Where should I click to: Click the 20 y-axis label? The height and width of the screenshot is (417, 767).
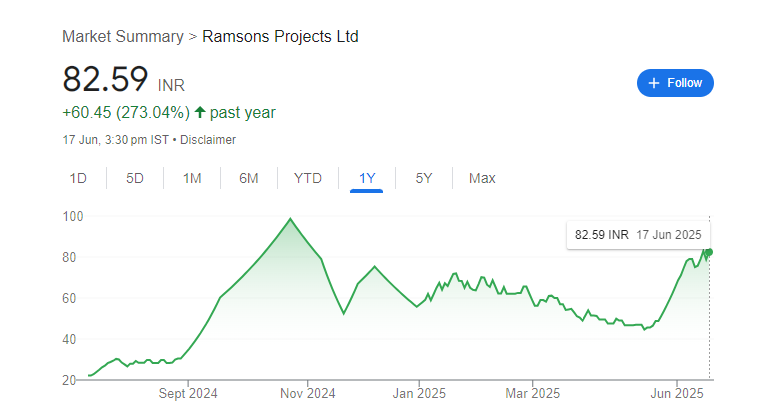tap(69, 380)
